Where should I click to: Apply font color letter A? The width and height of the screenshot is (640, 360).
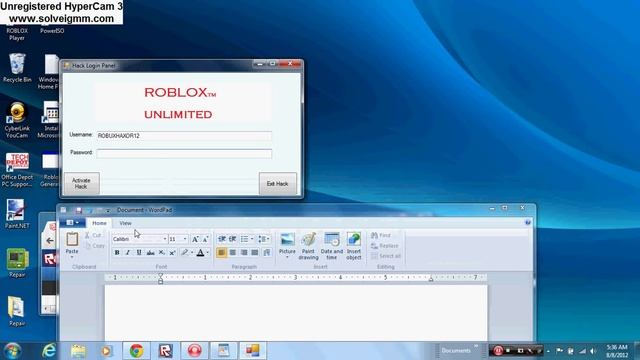point(200,253)
